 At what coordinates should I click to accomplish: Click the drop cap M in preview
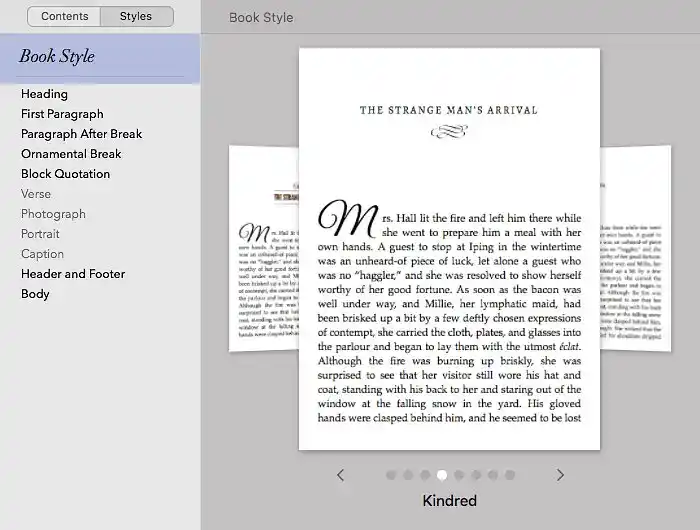(x=348, y=218)
